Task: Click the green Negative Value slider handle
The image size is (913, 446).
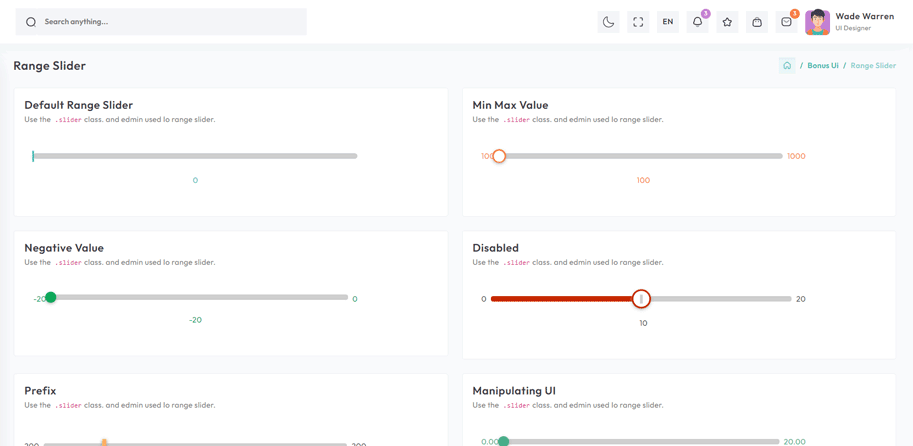Action: tap(51, 298)
